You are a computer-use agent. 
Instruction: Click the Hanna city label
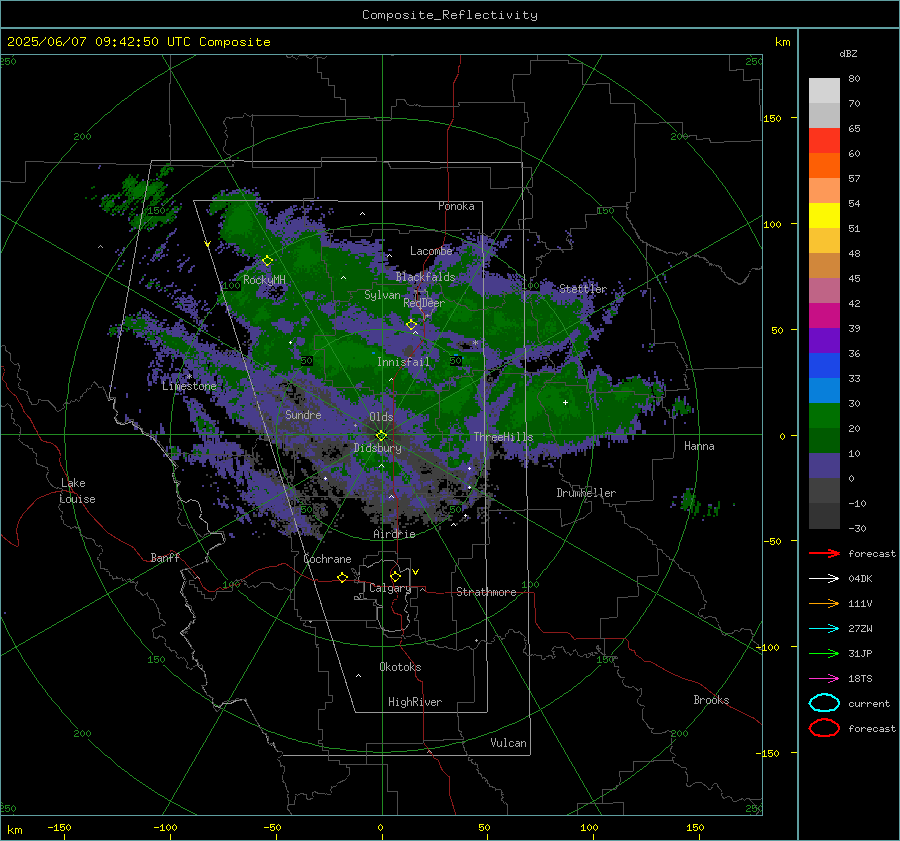(699, 446)
